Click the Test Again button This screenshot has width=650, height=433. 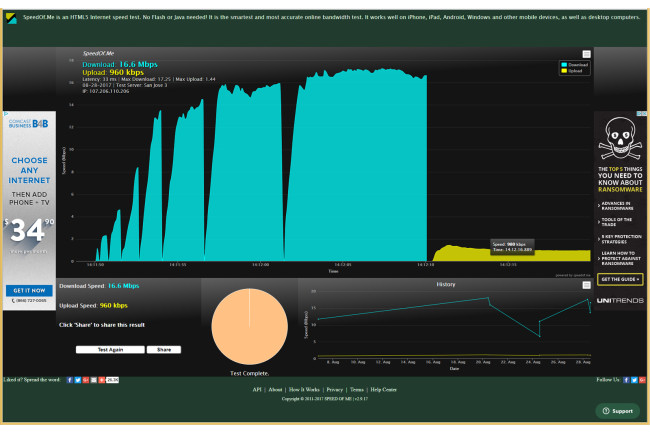tap(109, 350)
